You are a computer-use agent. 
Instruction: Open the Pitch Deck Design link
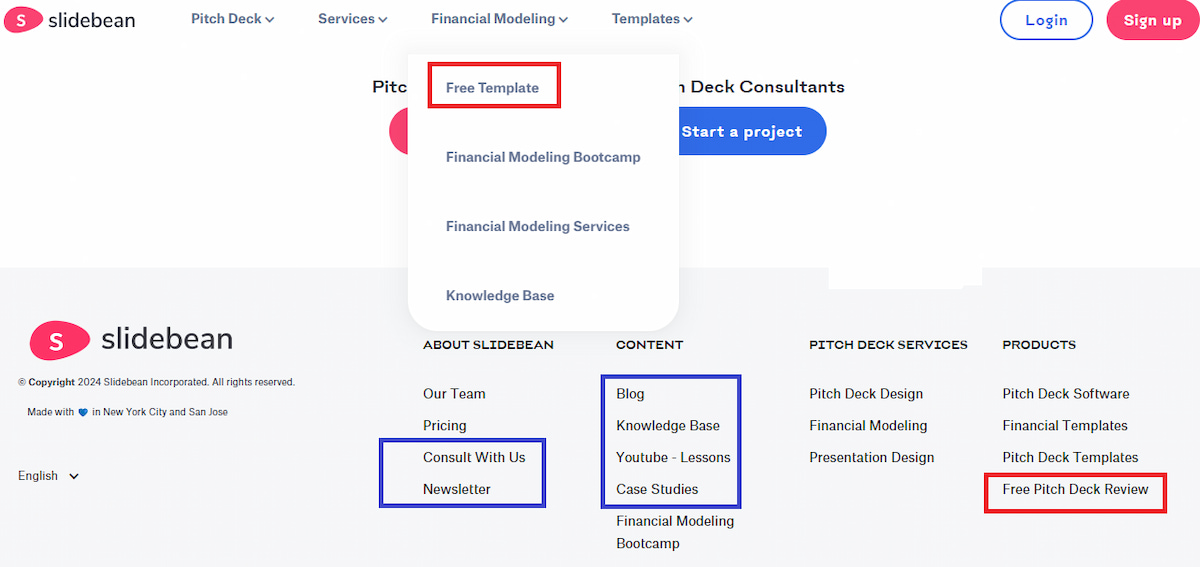click(x=866, y=394)
